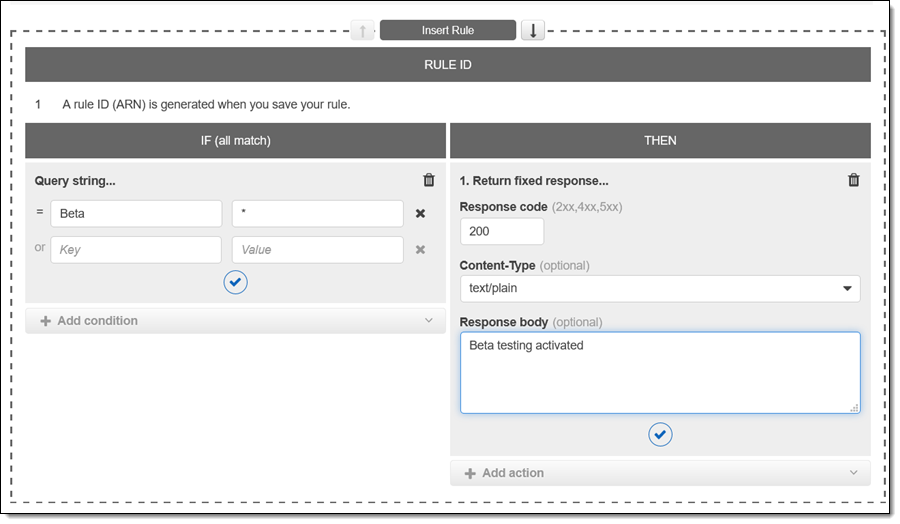Expand the Add action chevron
The height and width of the screenshot is (524, 900).
[853, 473]
